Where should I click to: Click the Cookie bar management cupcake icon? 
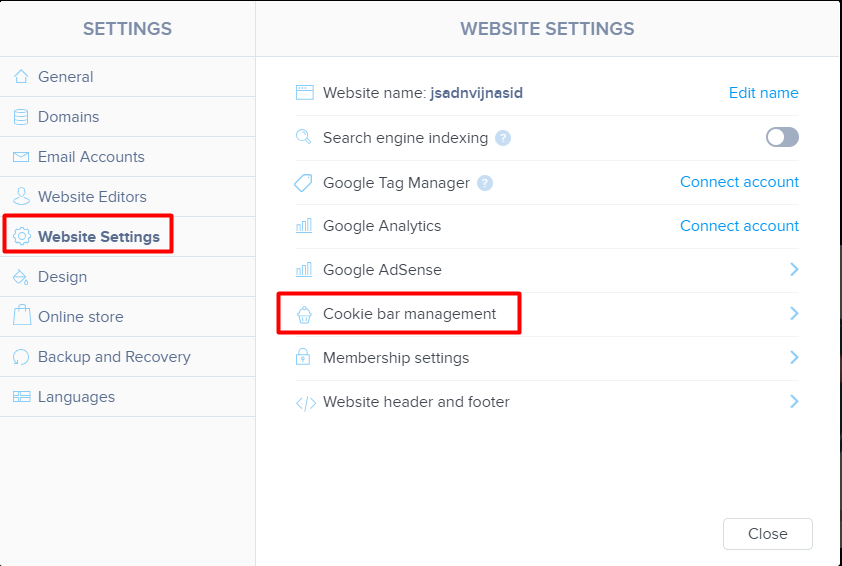click(x=304, y=314)
